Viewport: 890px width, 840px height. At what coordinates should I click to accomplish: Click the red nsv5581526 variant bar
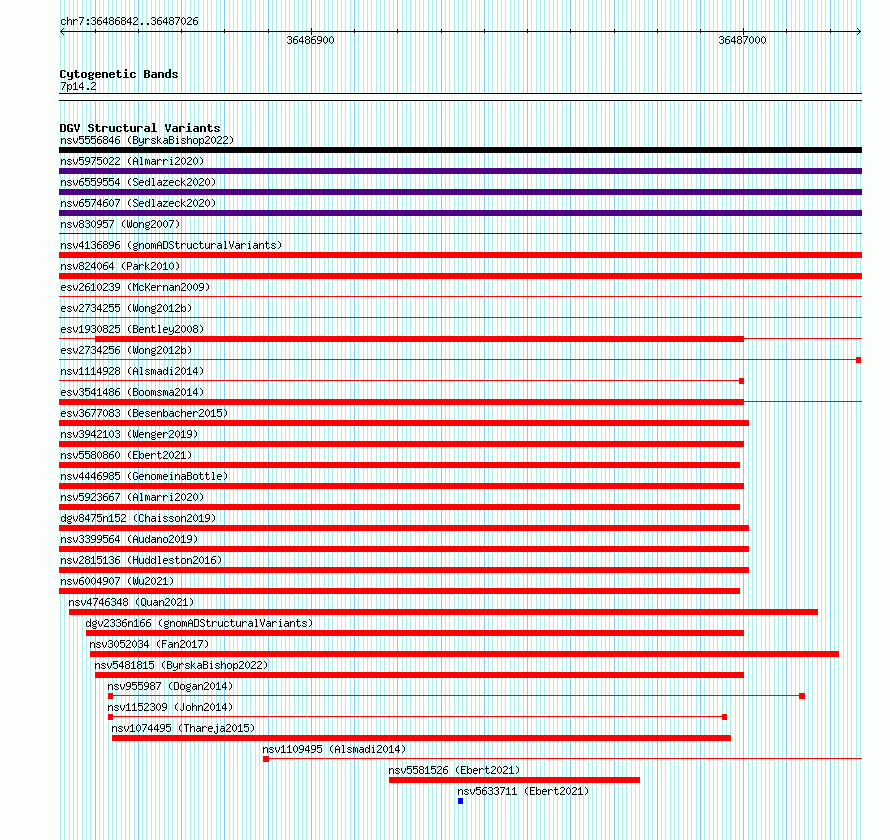pyautogui.click(x=514, y=780)
